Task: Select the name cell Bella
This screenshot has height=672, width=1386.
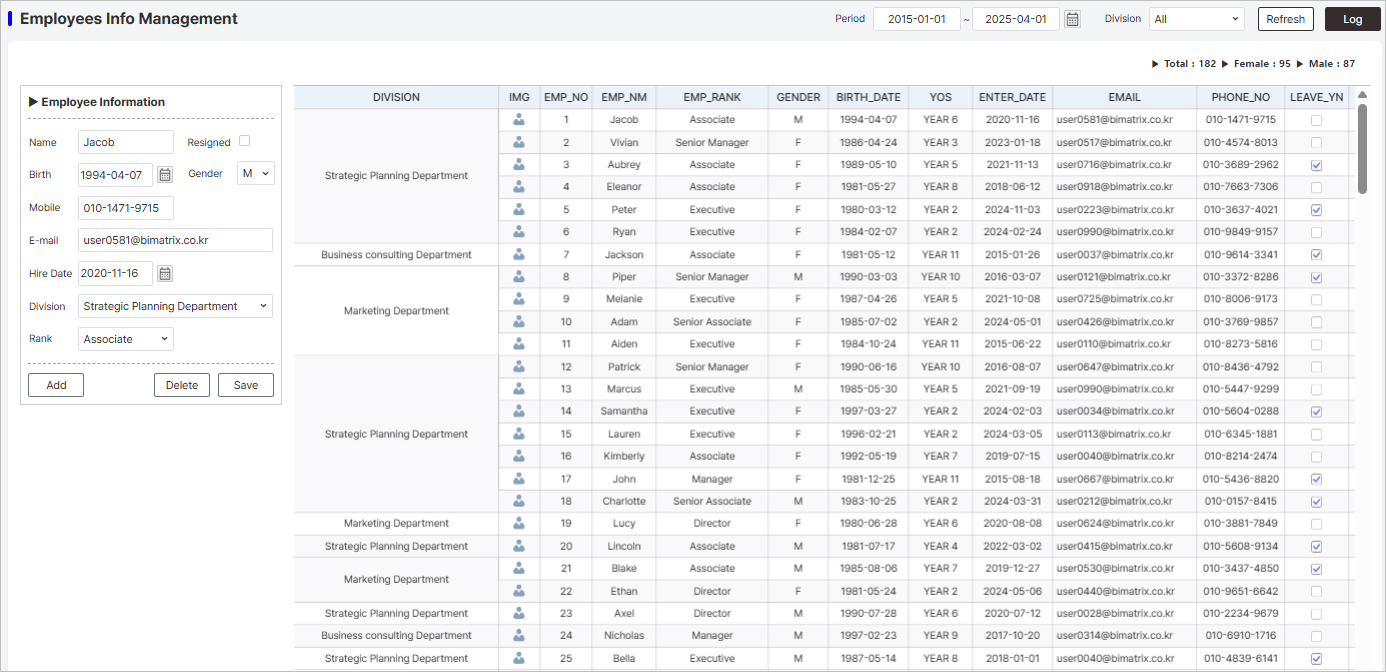Action: (624, 658)
